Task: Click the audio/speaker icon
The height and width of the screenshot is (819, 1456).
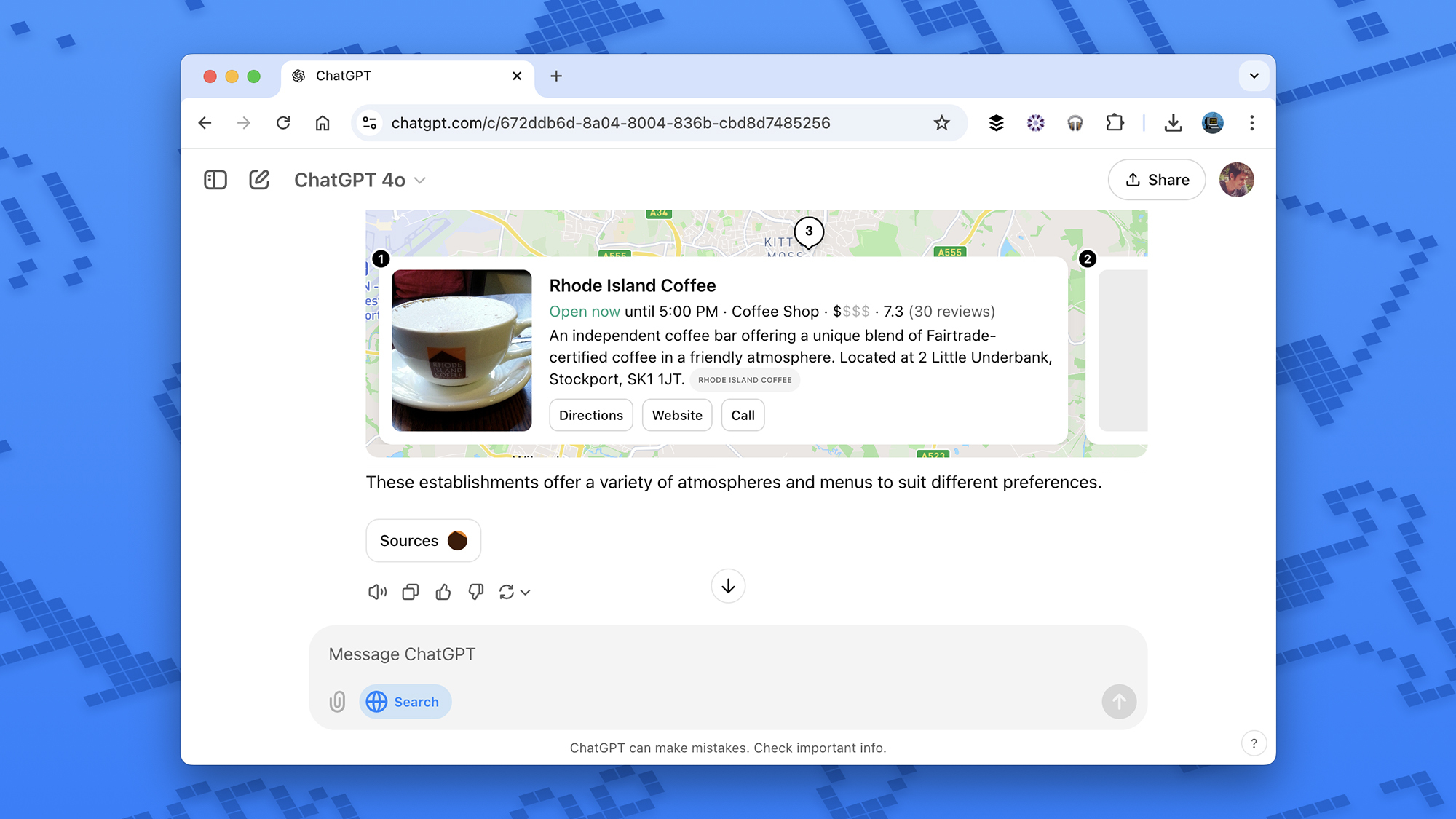Action: coord(377,592)
